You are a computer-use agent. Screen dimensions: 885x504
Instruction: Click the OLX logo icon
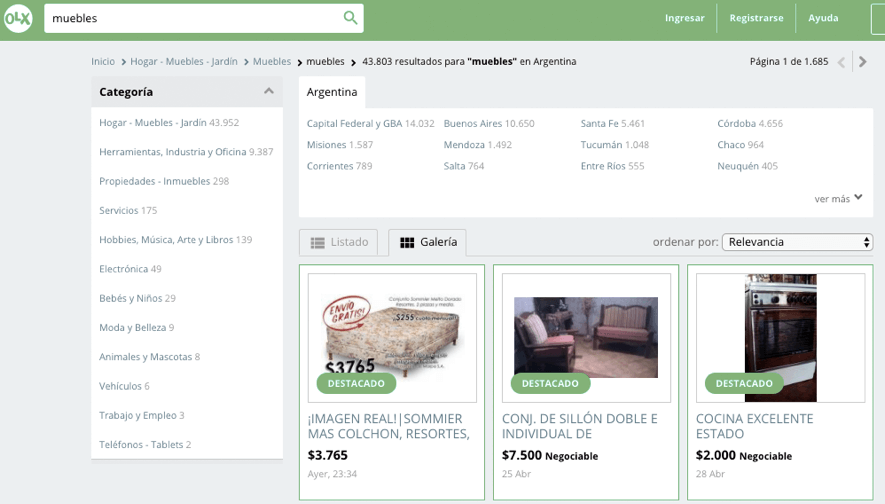[x=18, y=18]
